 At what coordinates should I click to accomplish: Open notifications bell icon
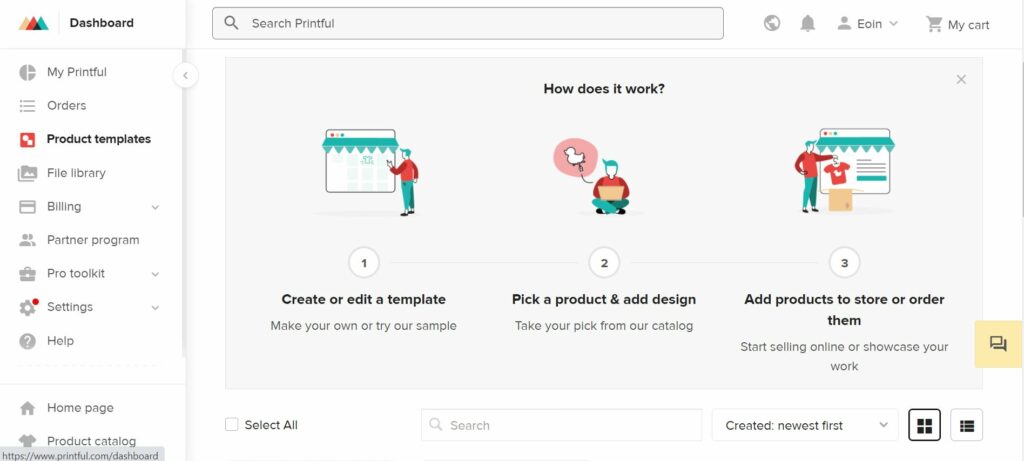[808, 24]
